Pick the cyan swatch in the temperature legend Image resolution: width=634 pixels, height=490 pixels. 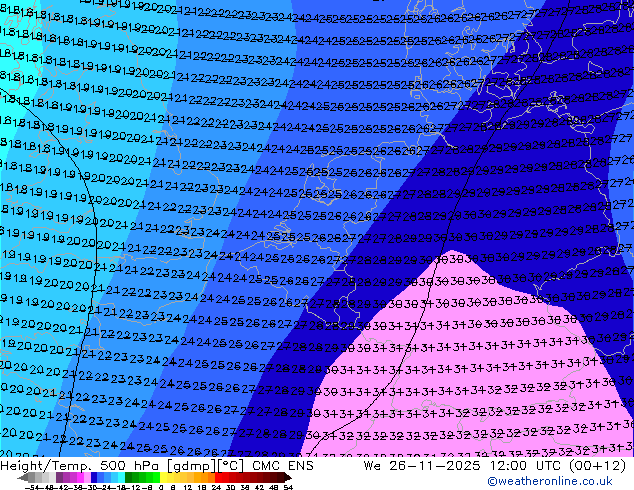coord(121,477)
